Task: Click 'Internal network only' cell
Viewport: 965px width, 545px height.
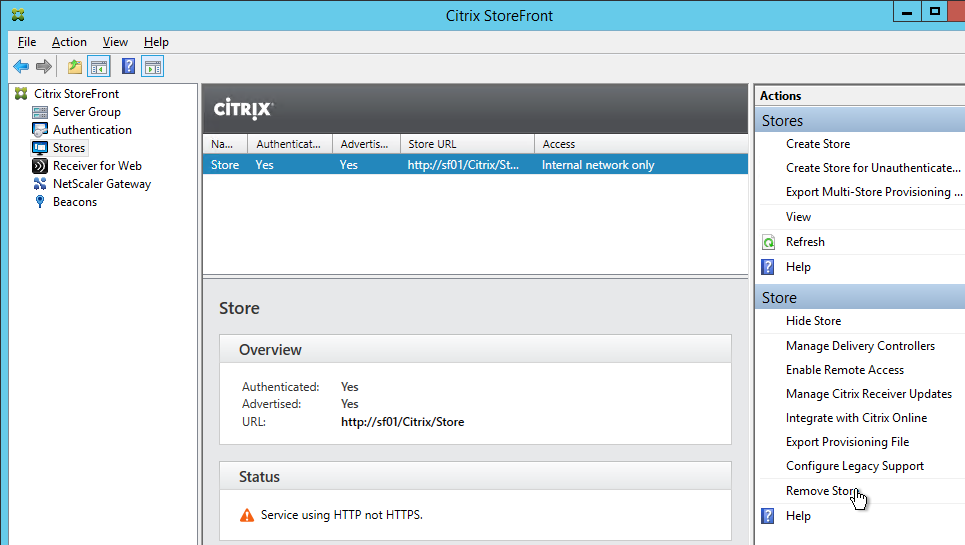Action: click(x=598, y=165)
